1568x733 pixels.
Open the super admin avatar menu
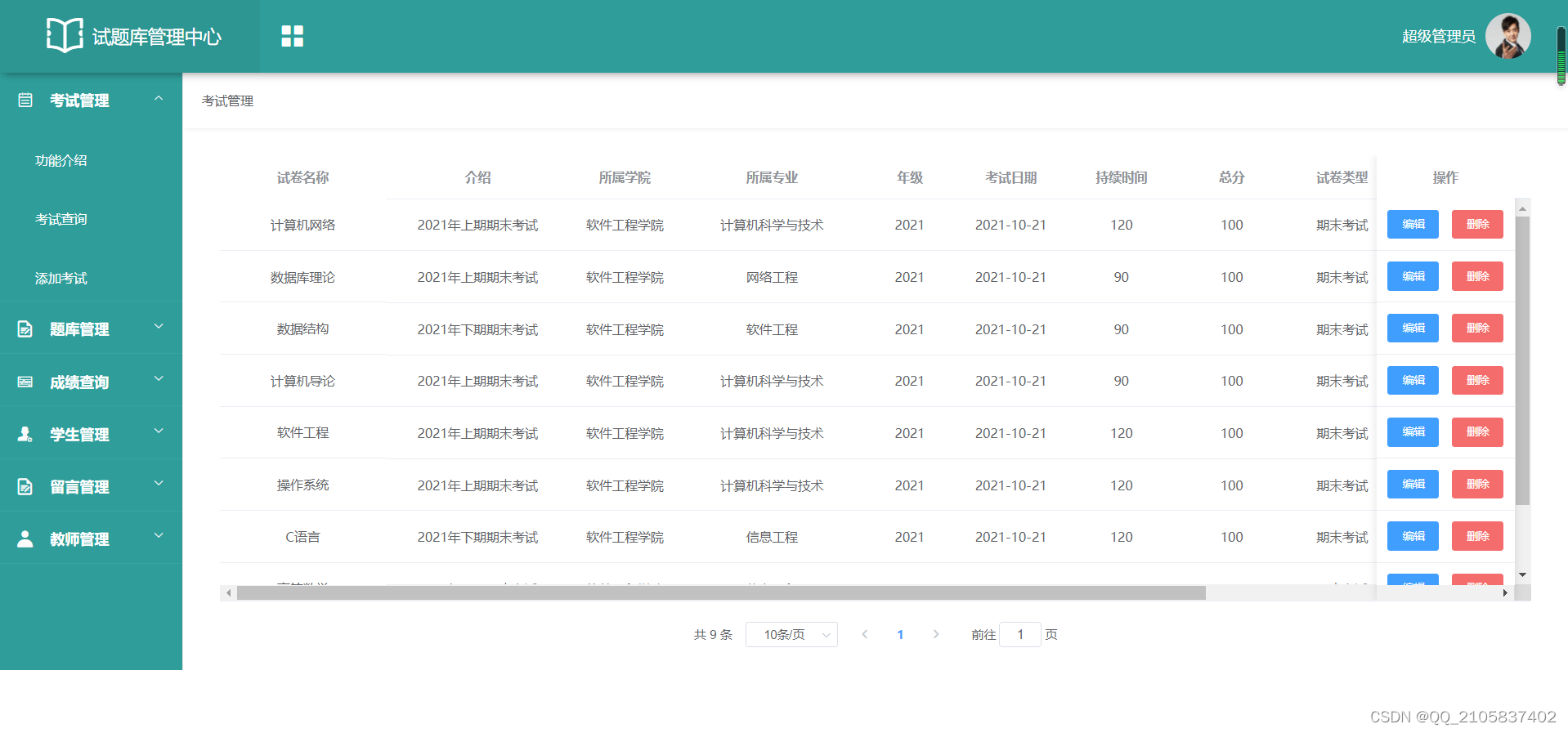point(1508,36)
